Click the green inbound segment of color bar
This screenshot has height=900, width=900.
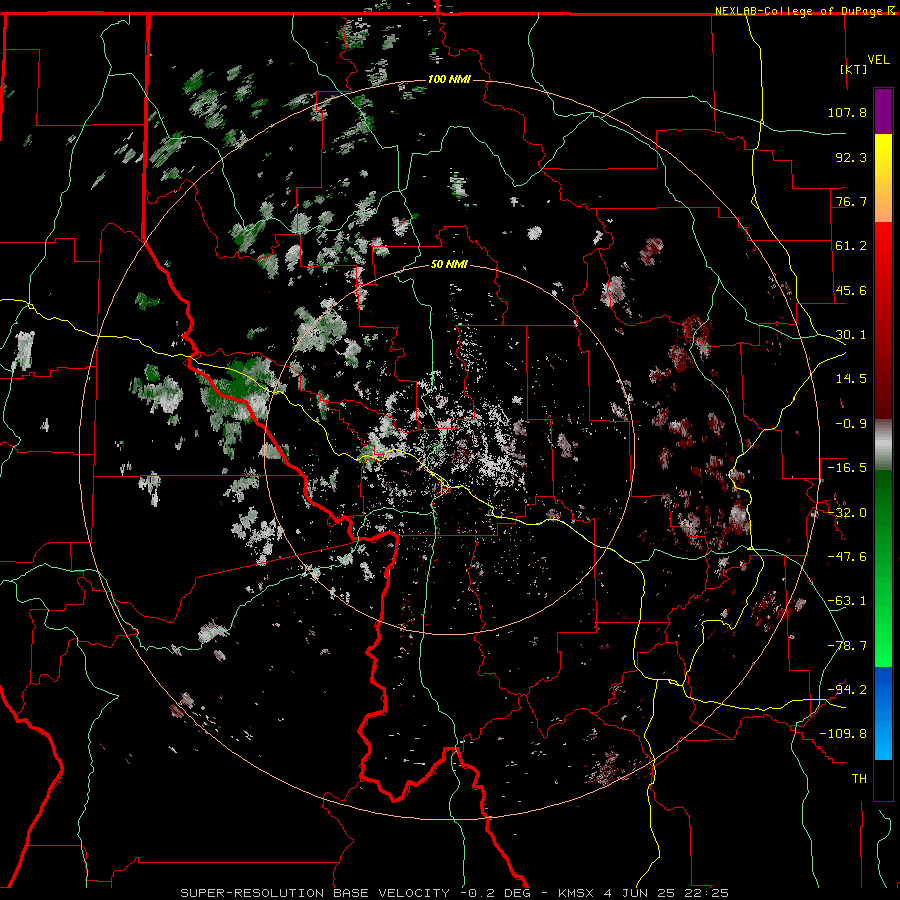883,568
